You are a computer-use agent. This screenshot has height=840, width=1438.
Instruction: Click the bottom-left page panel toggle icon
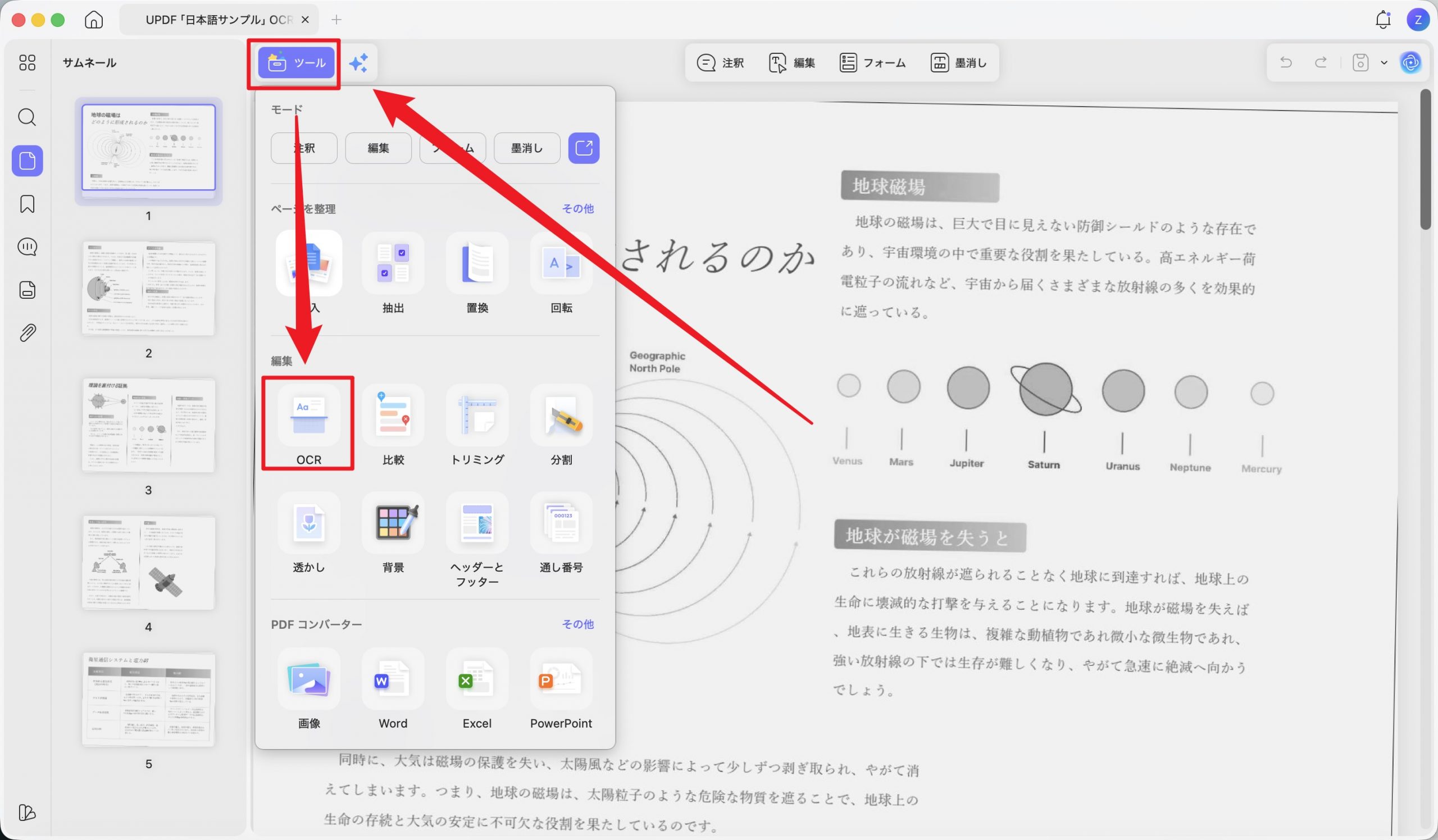click(x=27, y=812)
